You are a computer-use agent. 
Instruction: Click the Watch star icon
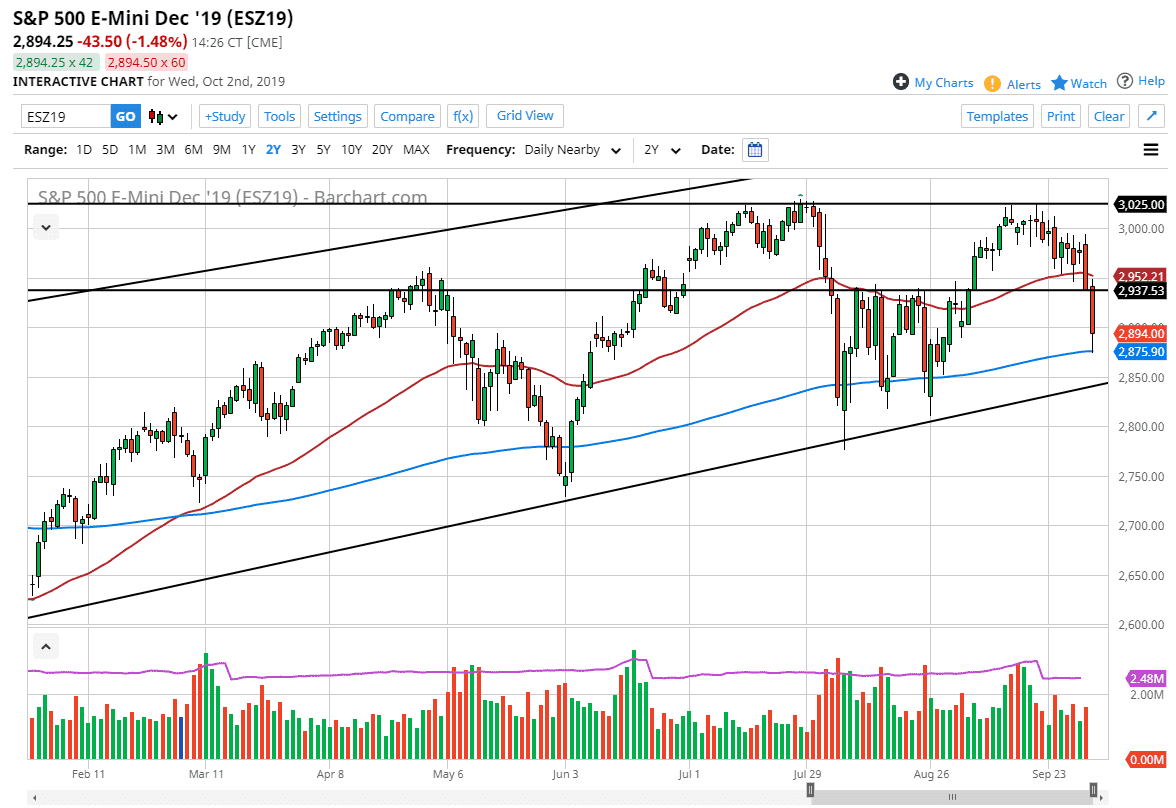click(1057, 83)
